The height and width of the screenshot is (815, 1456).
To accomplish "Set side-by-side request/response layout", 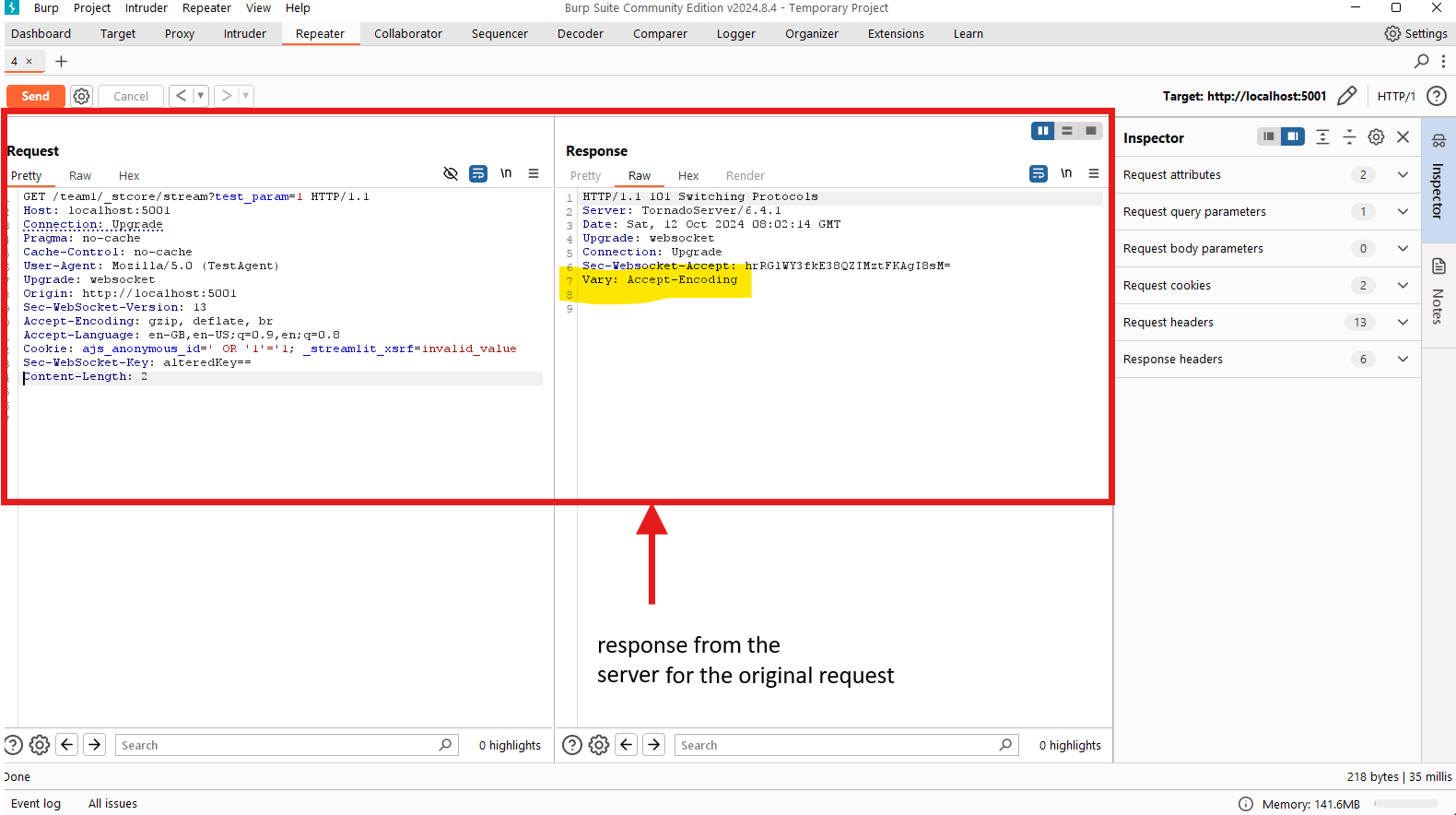I will tap(1043, 131).
